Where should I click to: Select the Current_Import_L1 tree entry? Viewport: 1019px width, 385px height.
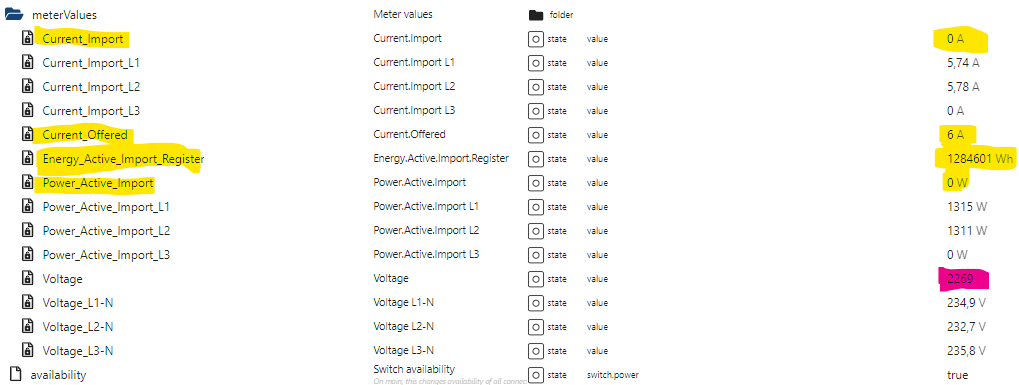(90, 63)
